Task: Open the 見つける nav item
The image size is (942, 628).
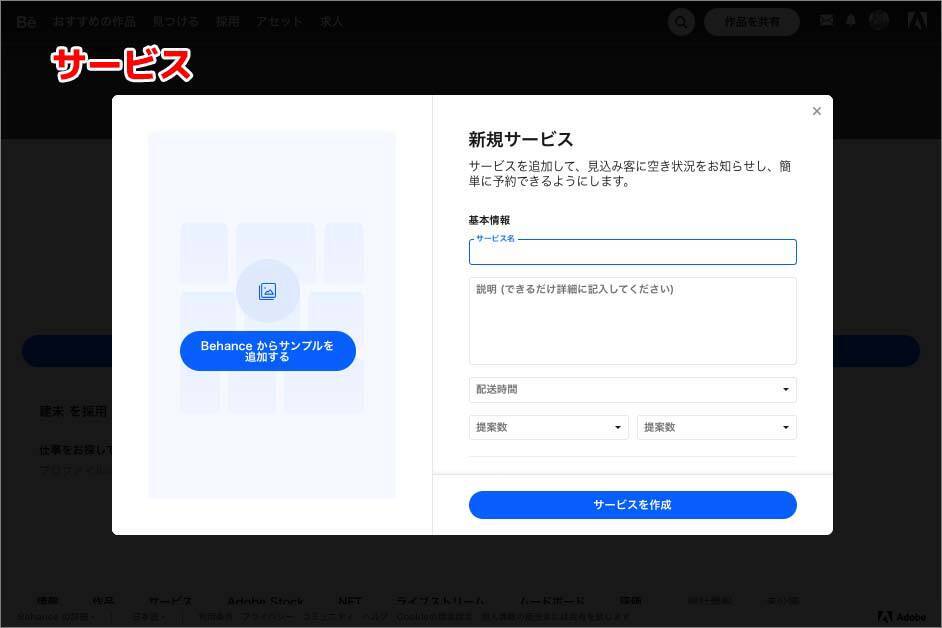Action: [175, 22]
